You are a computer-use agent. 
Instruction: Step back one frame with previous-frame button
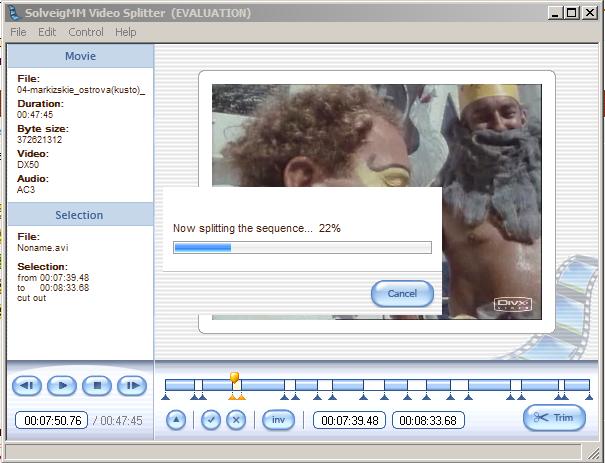(x=27, y=385)
